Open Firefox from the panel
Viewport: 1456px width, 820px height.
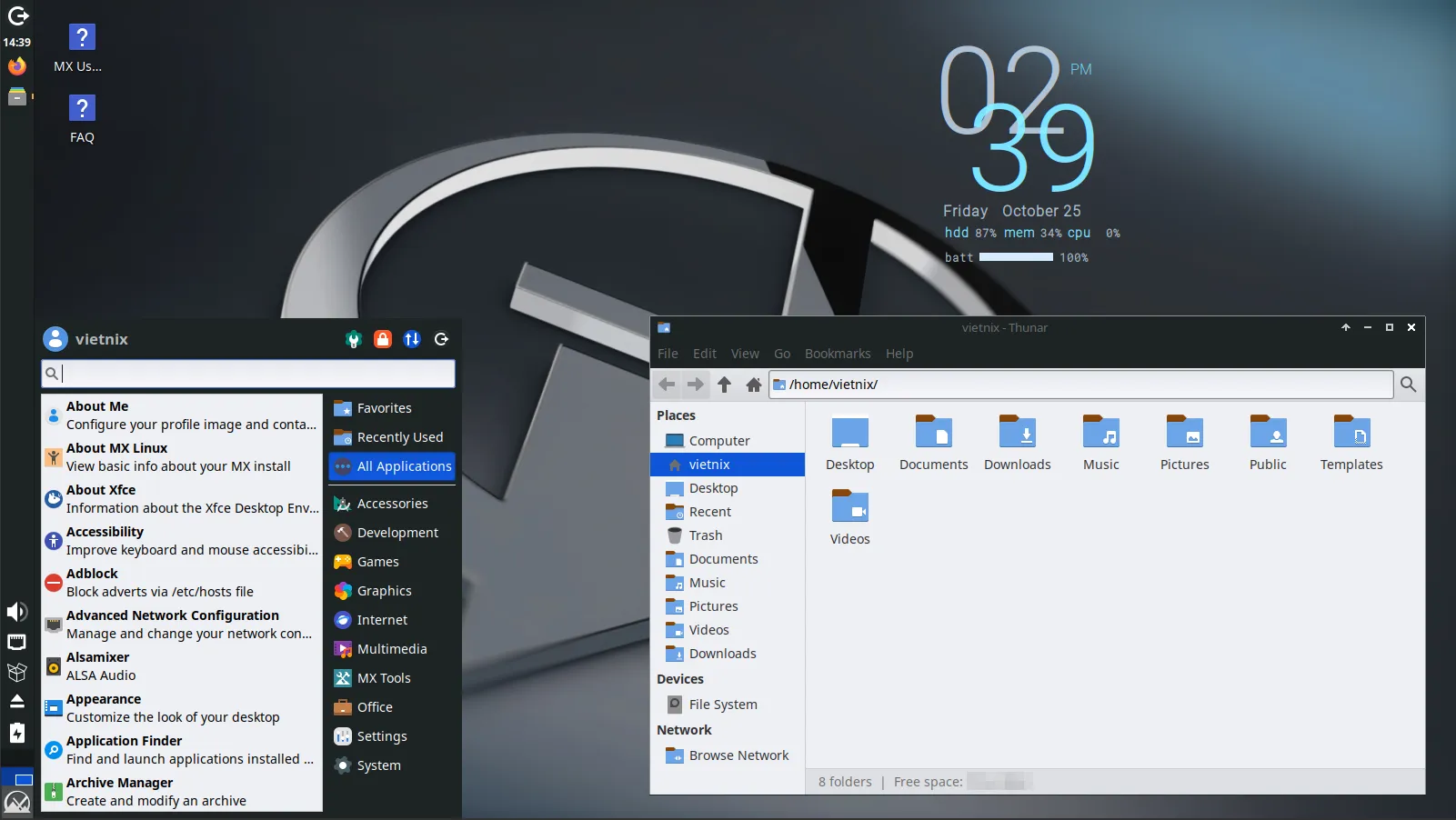17,66
